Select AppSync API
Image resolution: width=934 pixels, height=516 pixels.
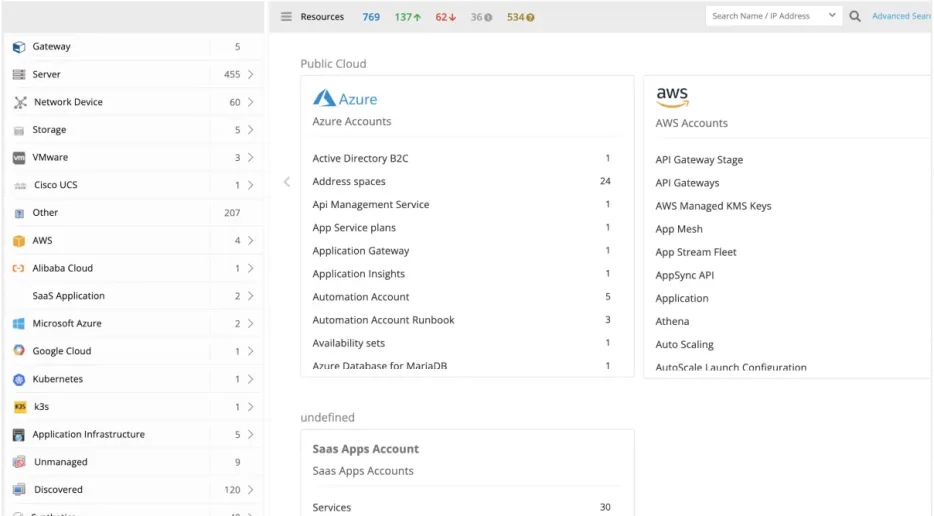pyautogui.click(x=684, y=276)
